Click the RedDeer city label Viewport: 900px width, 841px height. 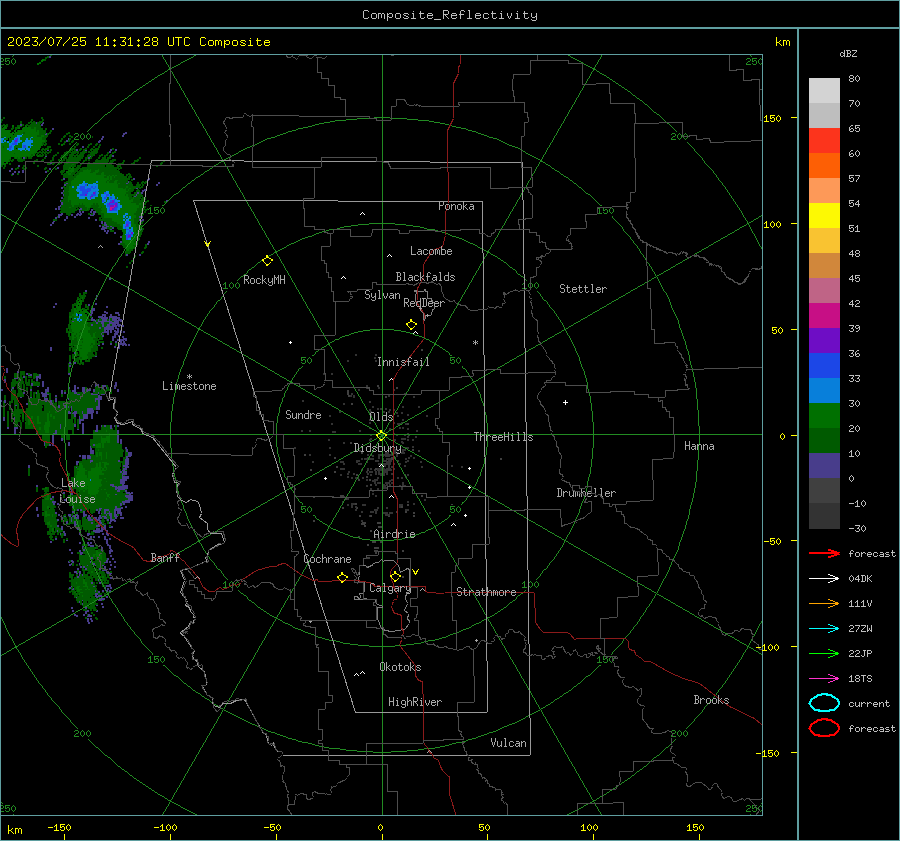(x=424, y=303)
